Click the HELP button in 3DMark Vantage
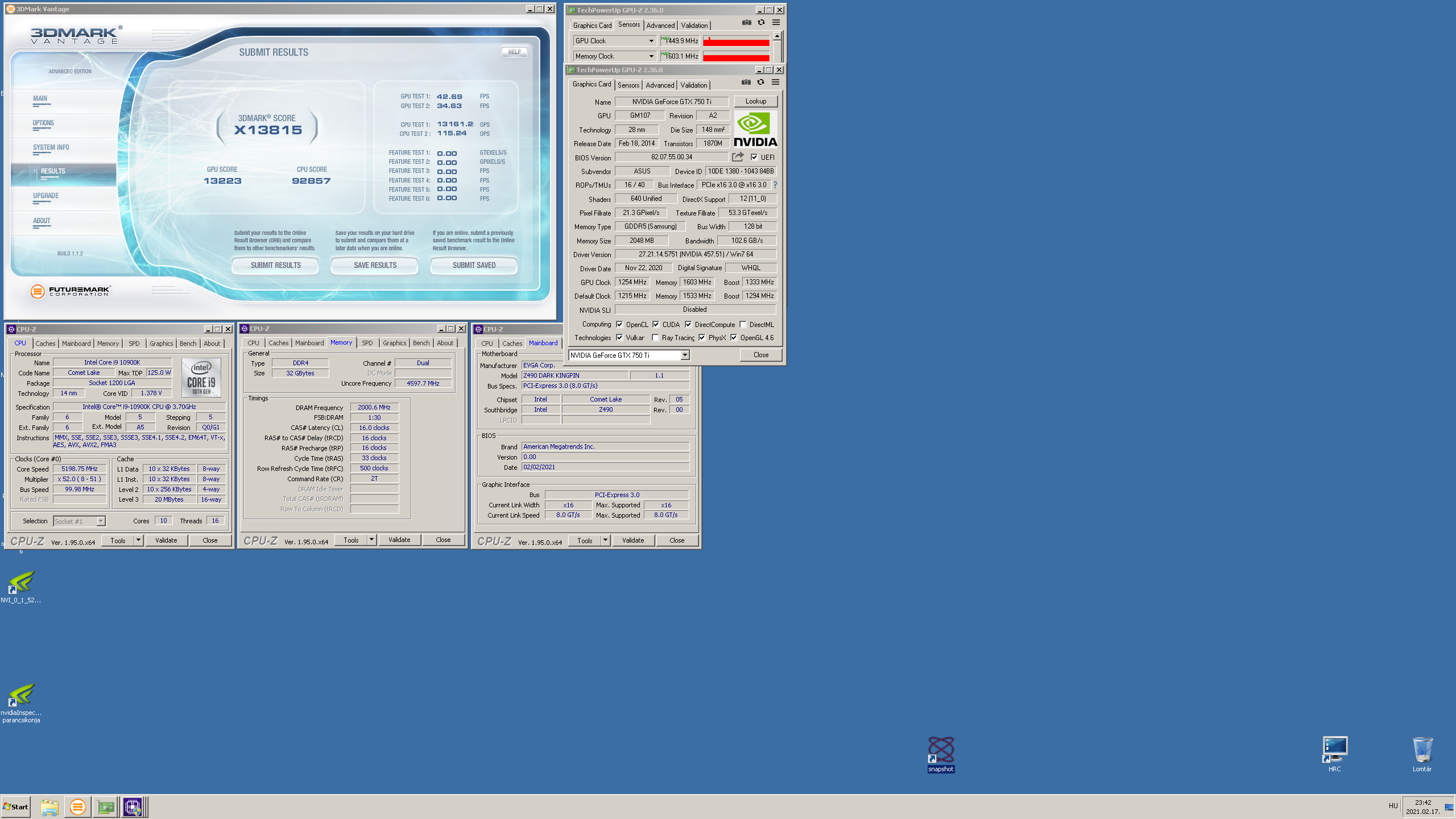The image size is (1456, 819). (x=514, y=52)
